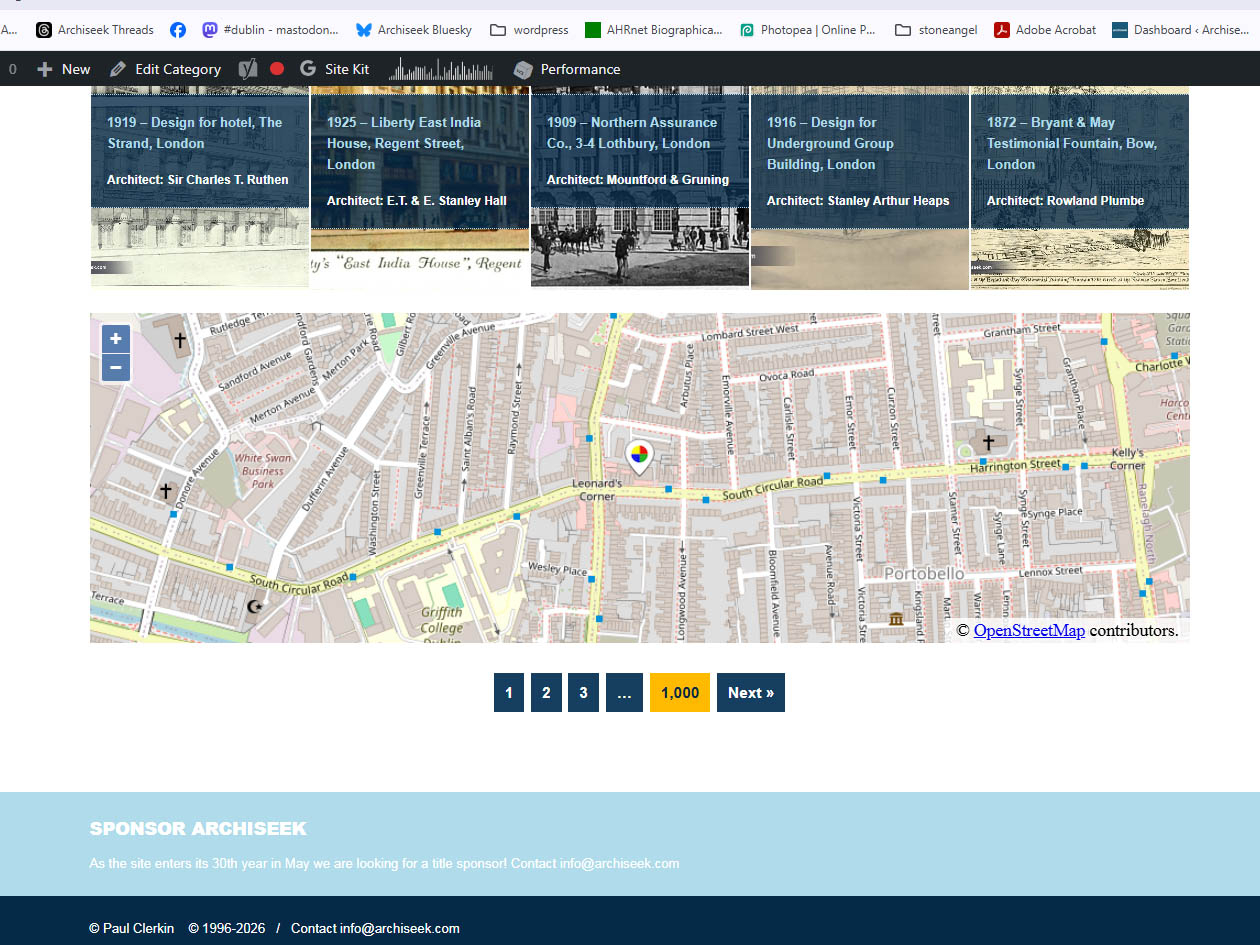Open Facebook bookmark icon
This screenshot has height=945, width=1260.
pos(178,30)
